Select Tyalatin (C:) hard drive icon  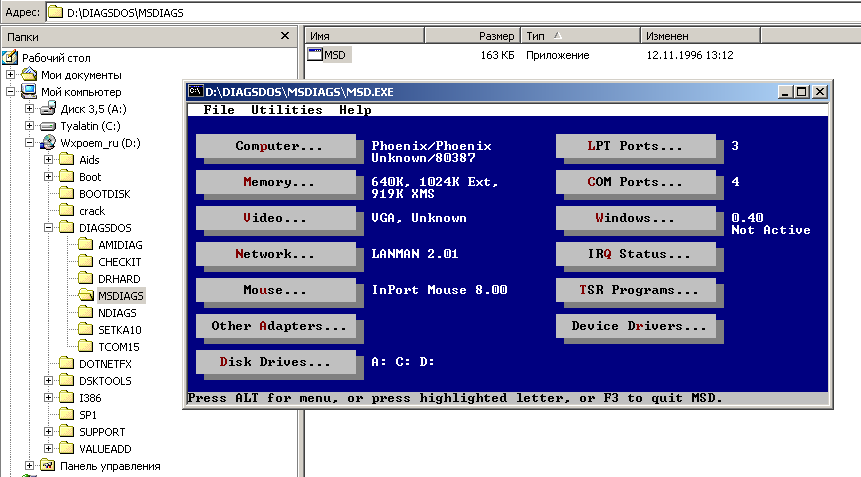[x=48, y=126]
